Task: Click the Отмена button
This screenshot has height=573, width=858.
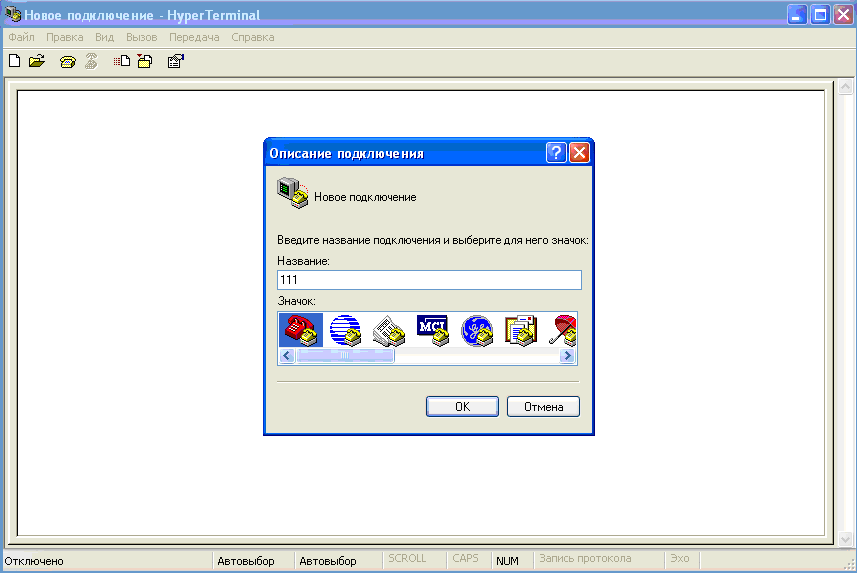Action: pyautogui.click(x=543, y=407)
